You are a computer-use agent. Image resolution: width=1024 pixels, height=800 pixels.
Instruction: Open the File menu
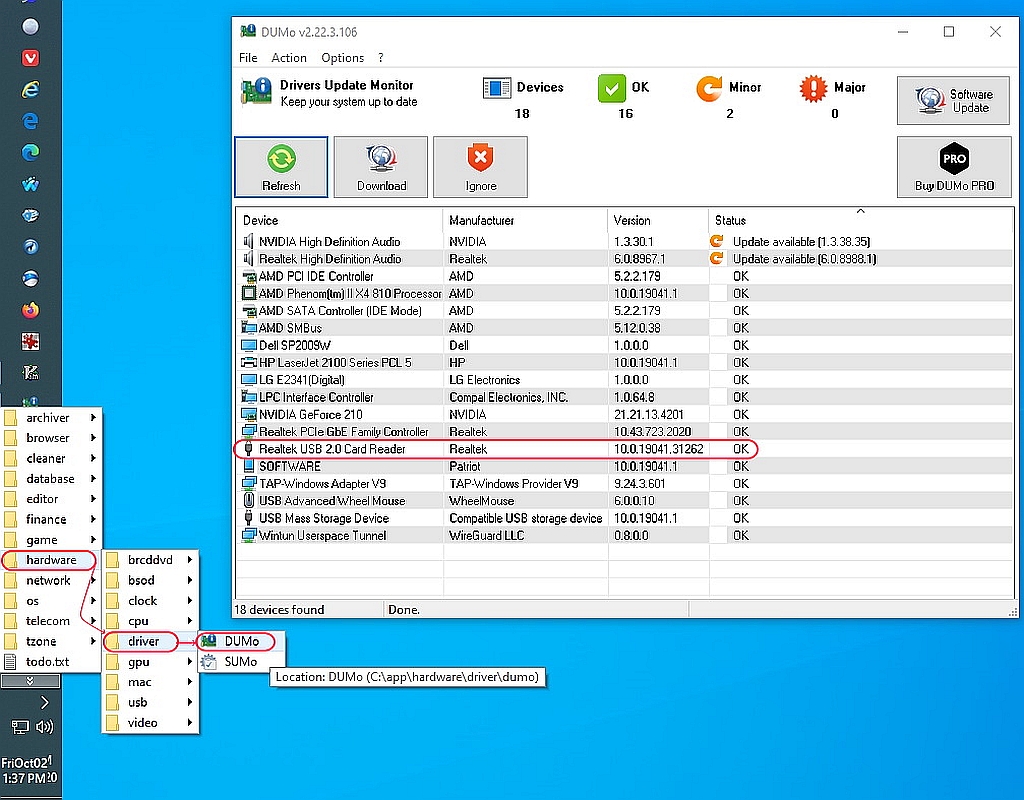(x=248, y=57)
